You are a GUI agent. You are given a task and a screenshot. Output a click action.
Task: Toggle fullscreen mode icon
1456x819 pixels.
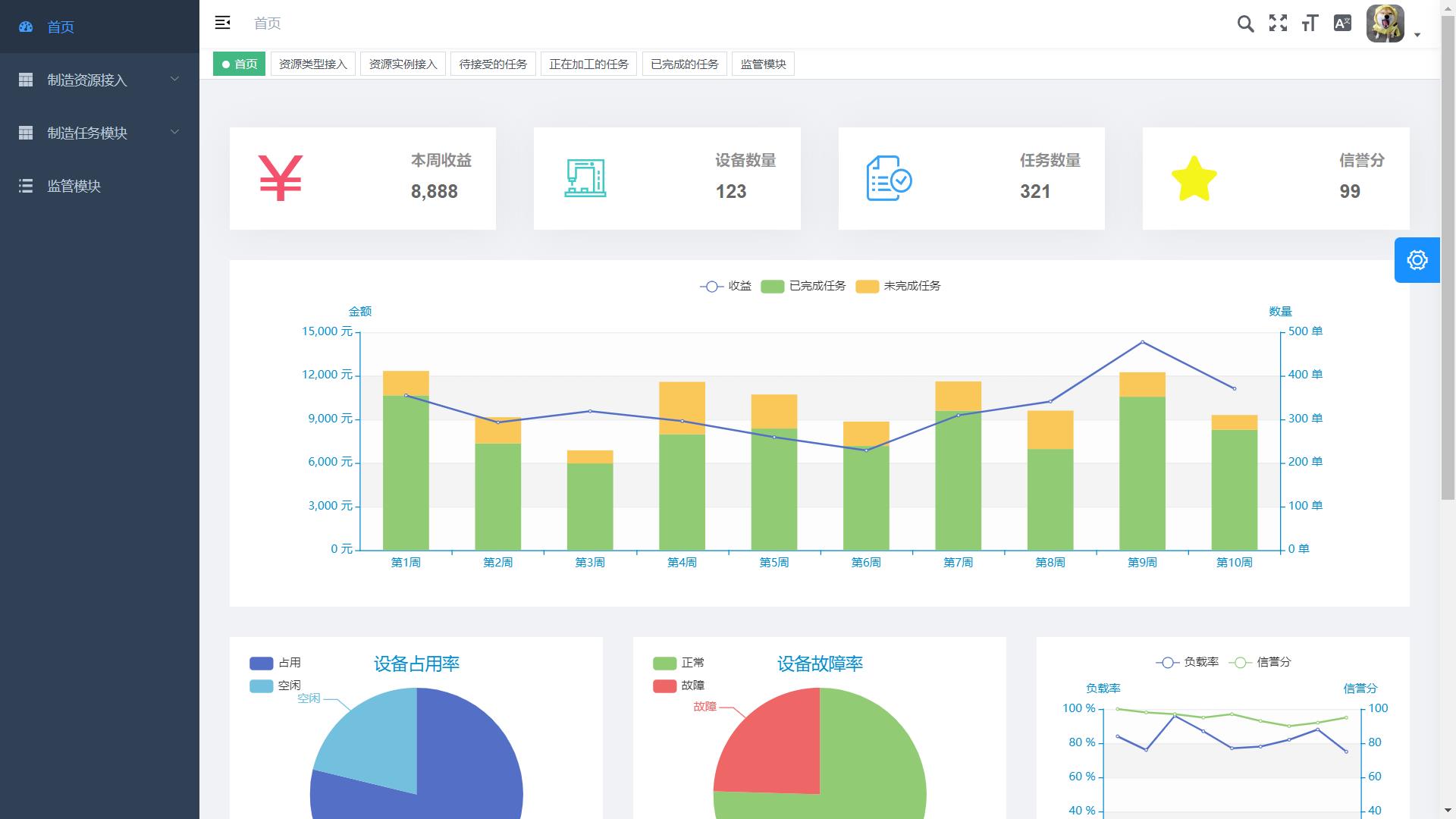tap(1278, 24)
